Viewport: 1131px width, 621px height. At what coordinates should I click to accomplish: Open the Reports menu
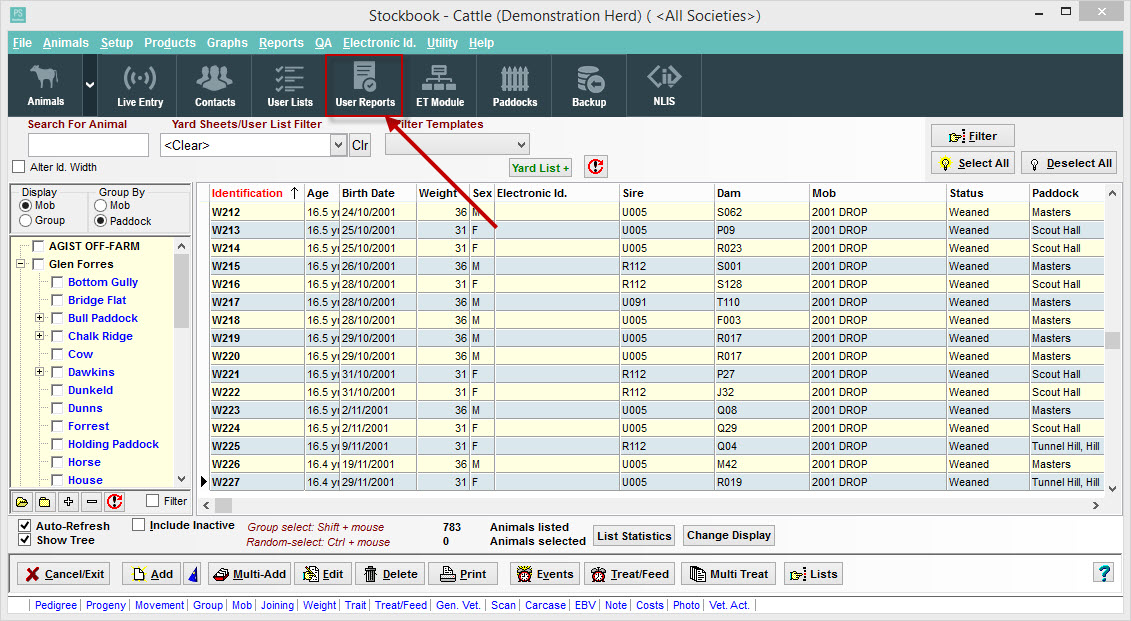281,43
